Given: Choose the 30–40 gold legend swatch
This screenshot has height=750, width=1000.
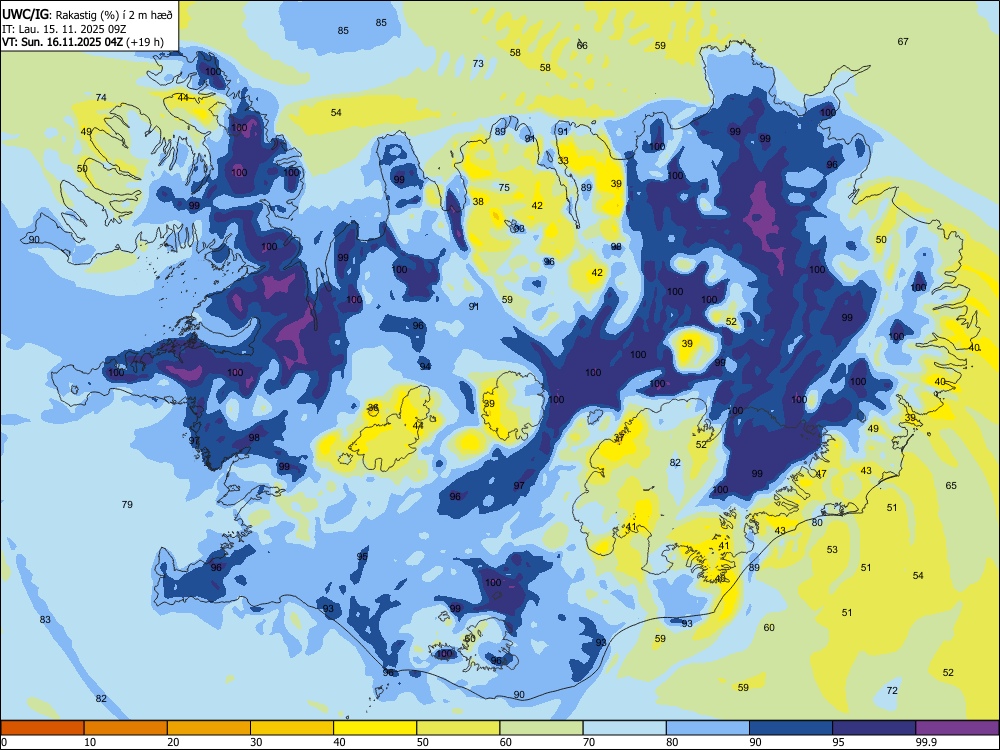Looking at the screenshot, I should pyautogui.click(x=292, y=728).
